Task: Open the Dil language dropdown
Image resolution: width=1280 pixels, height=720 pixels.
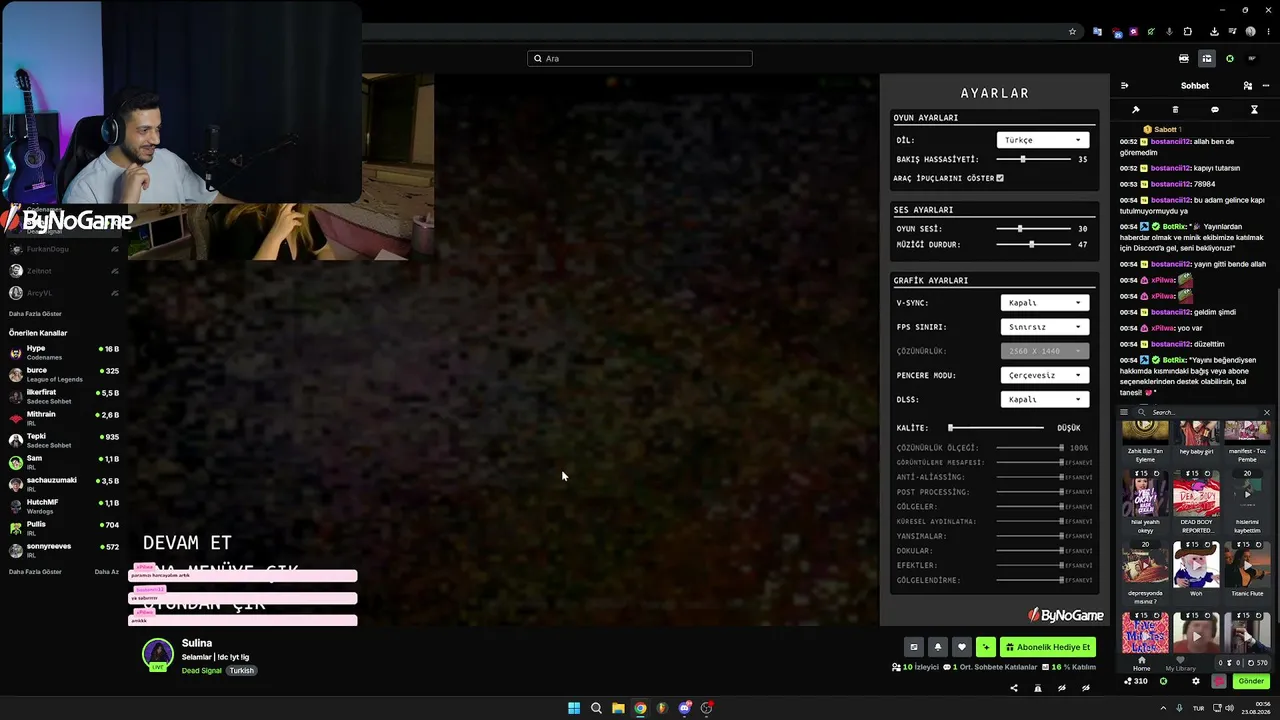Action: [x=1042, y=140]
